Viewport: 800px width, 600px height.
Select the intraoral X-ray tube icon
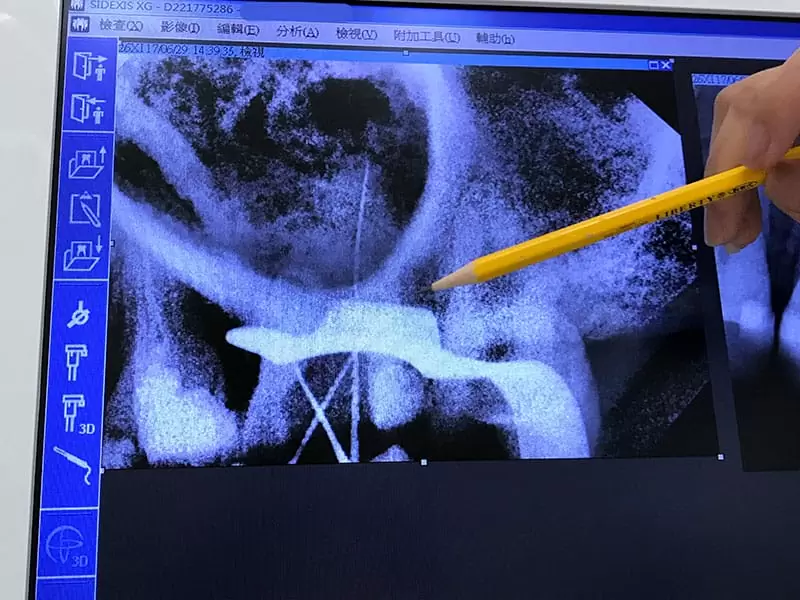[79, 314]
